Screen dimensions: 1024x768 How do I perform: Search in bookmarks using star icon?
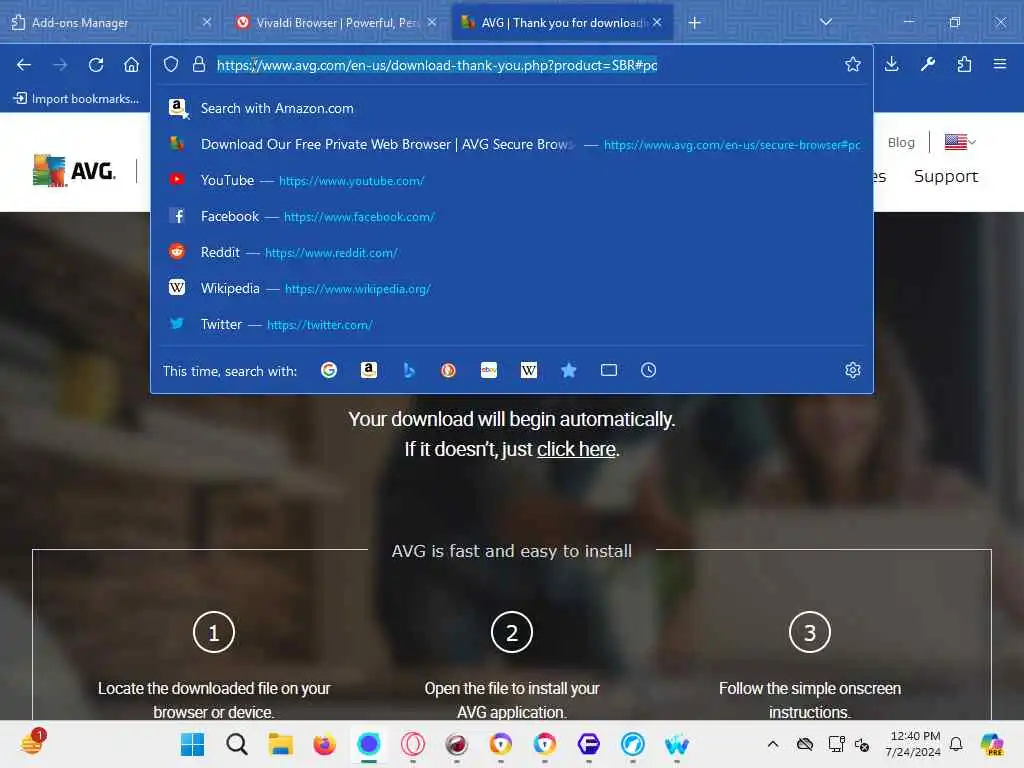(x=569, y=370)
